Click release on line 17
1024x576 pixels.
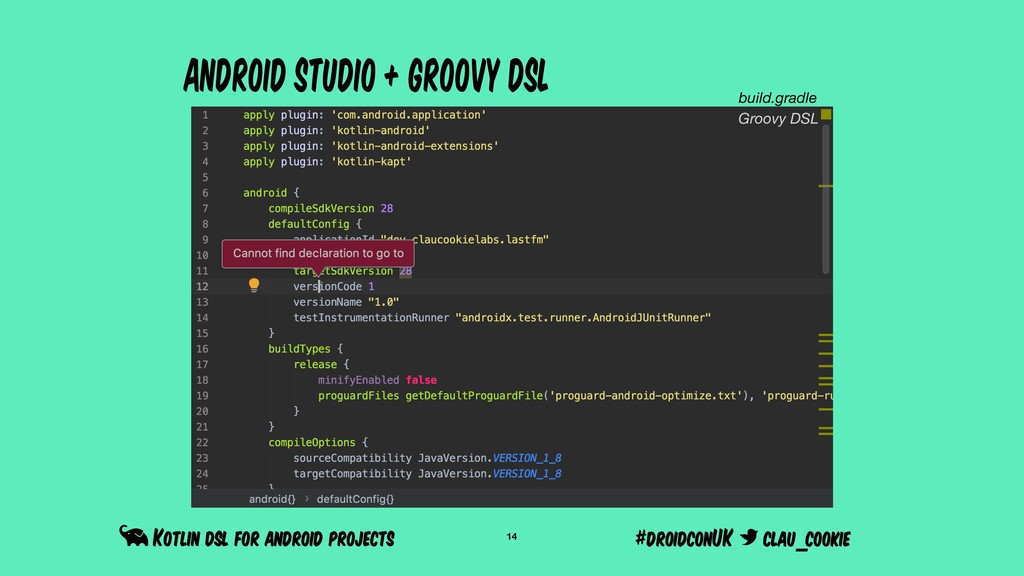tap(315, 364)
